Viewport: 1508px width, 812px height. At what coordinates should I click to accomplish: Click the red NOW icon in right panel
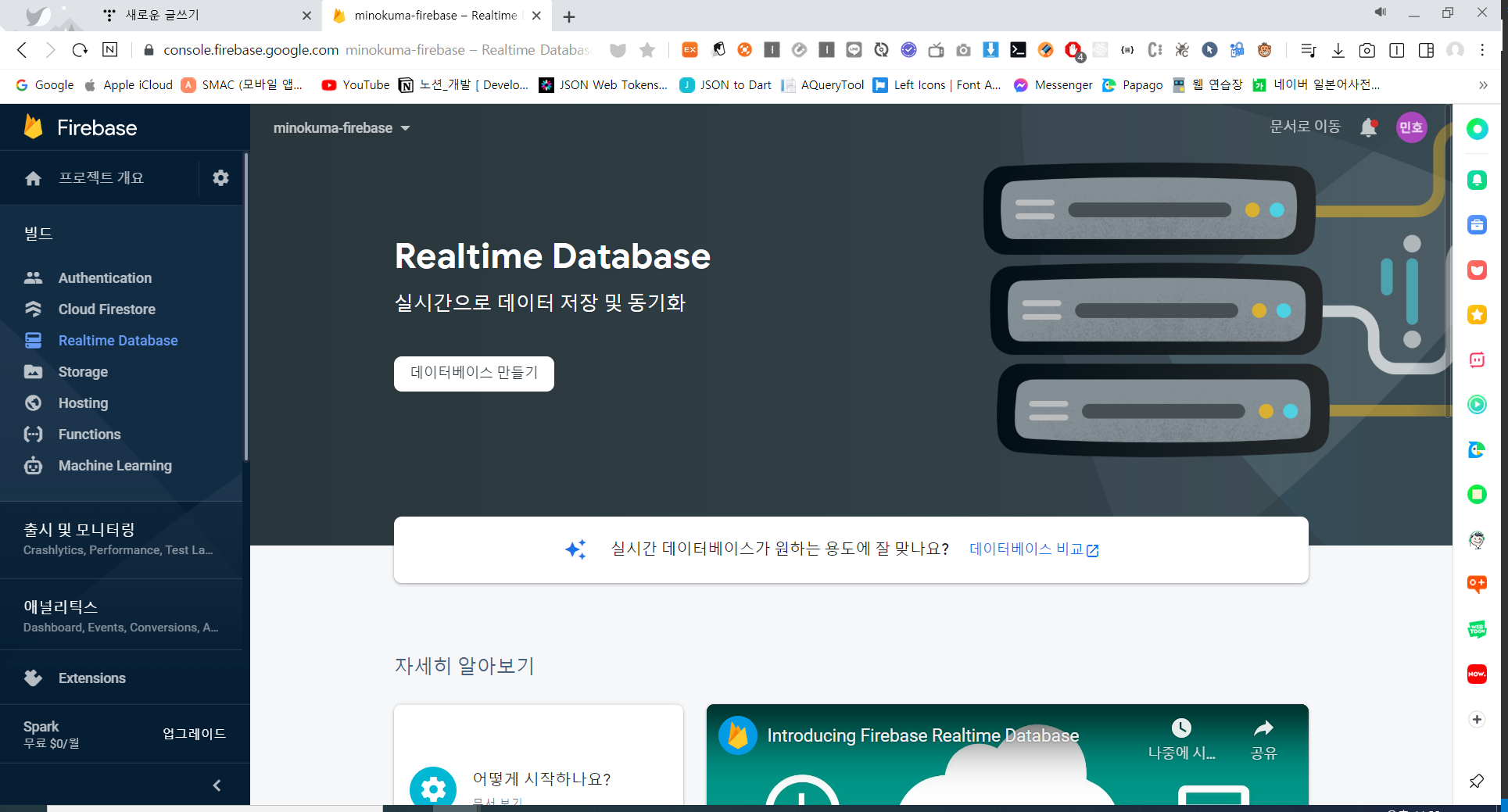tap(1477, 674)
